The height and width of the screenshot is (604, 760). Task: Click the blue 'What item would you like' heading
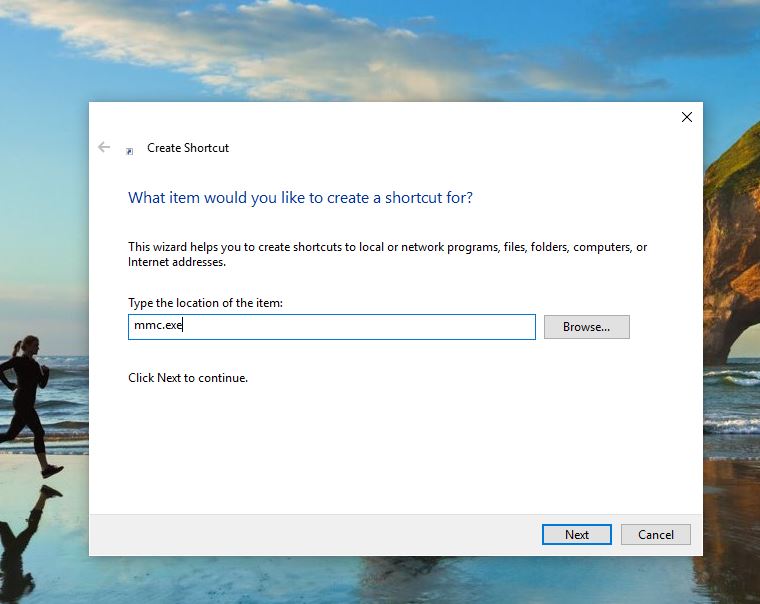pyautogui.click(x=300, y=198)
